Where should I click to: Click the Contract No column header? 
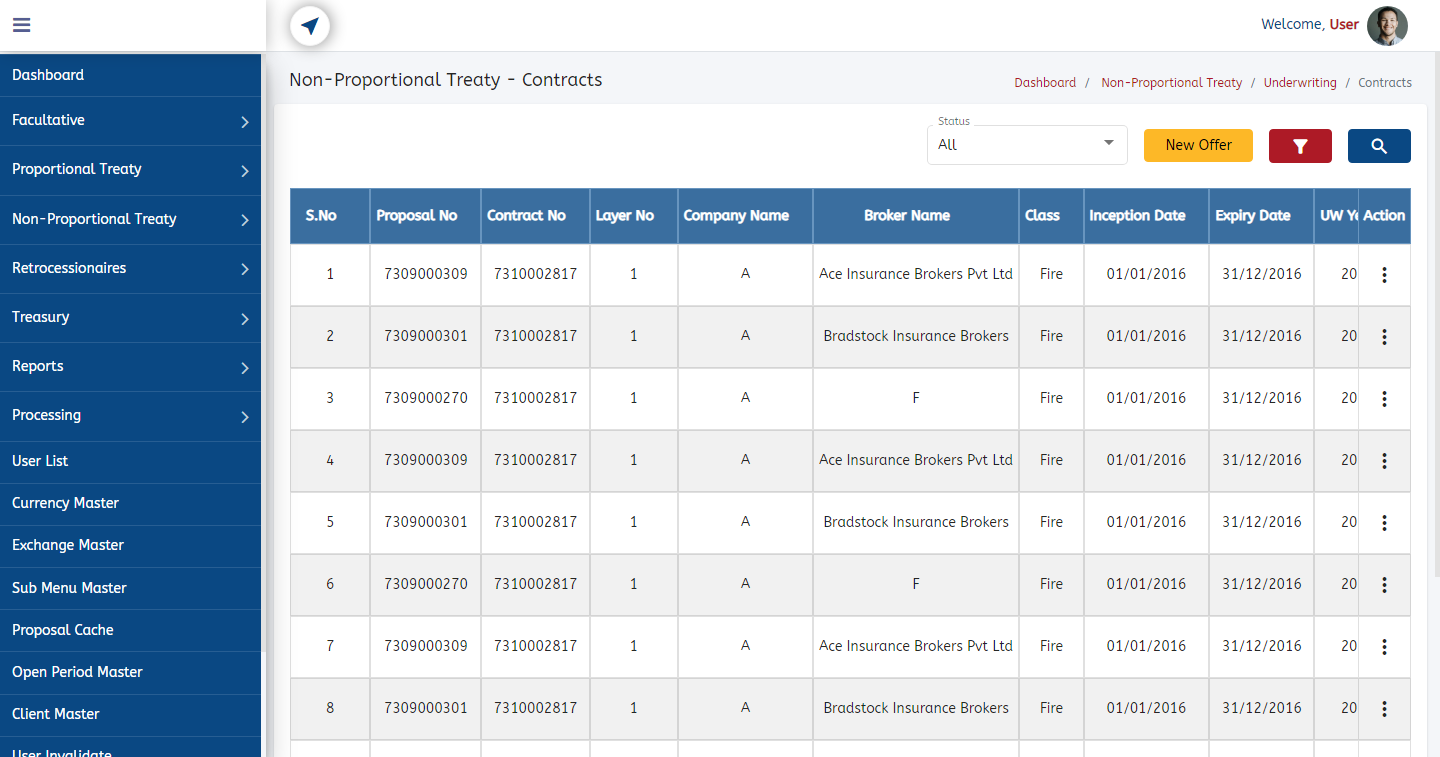pos(535,216)
